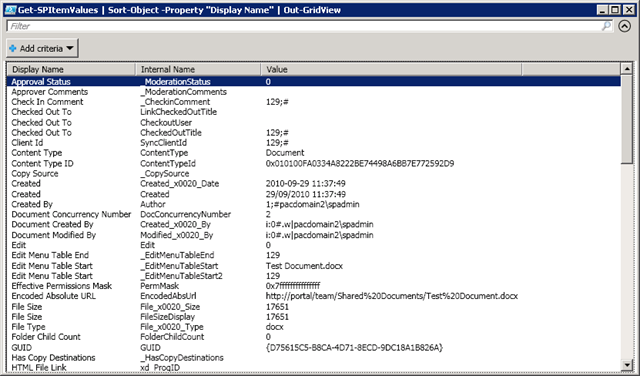The height and width of the screenshot is (376, 640).
Task: Select Encoded Absolute URL row
Action: coord(313,296)
